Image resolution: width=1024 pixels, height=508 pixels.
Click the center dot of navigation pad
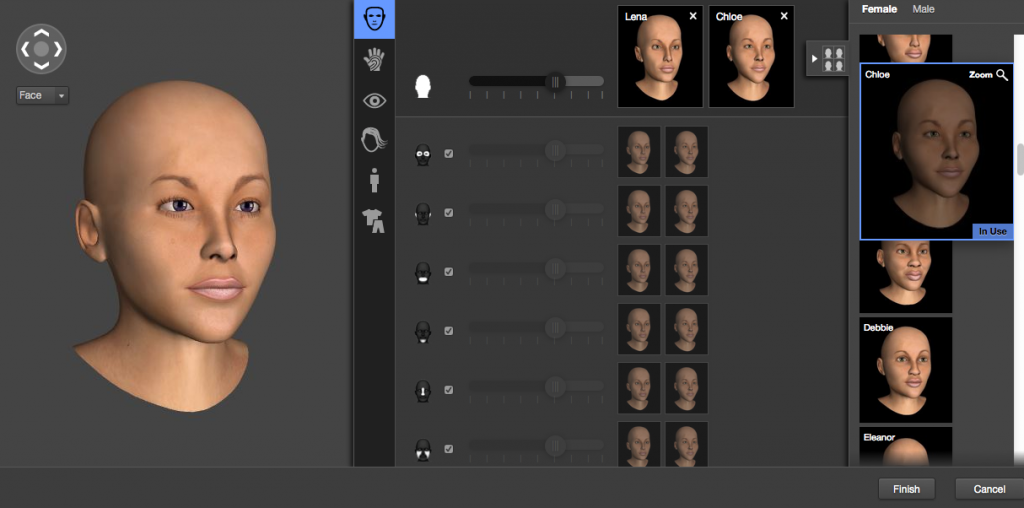coord(41,48)
